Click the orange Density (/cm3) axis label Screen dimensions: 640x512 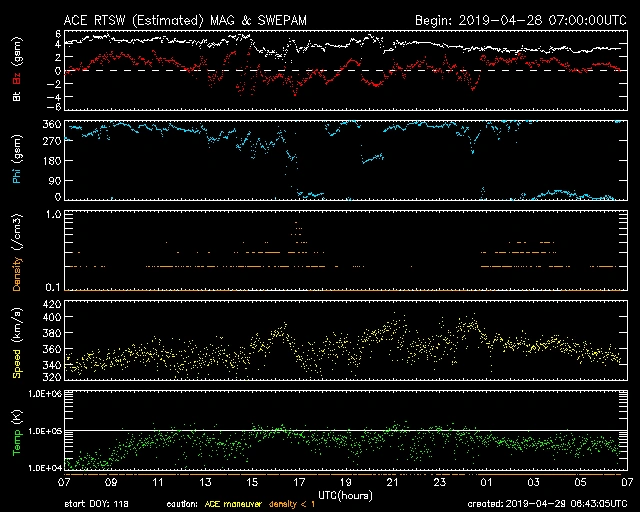point(18,252)
